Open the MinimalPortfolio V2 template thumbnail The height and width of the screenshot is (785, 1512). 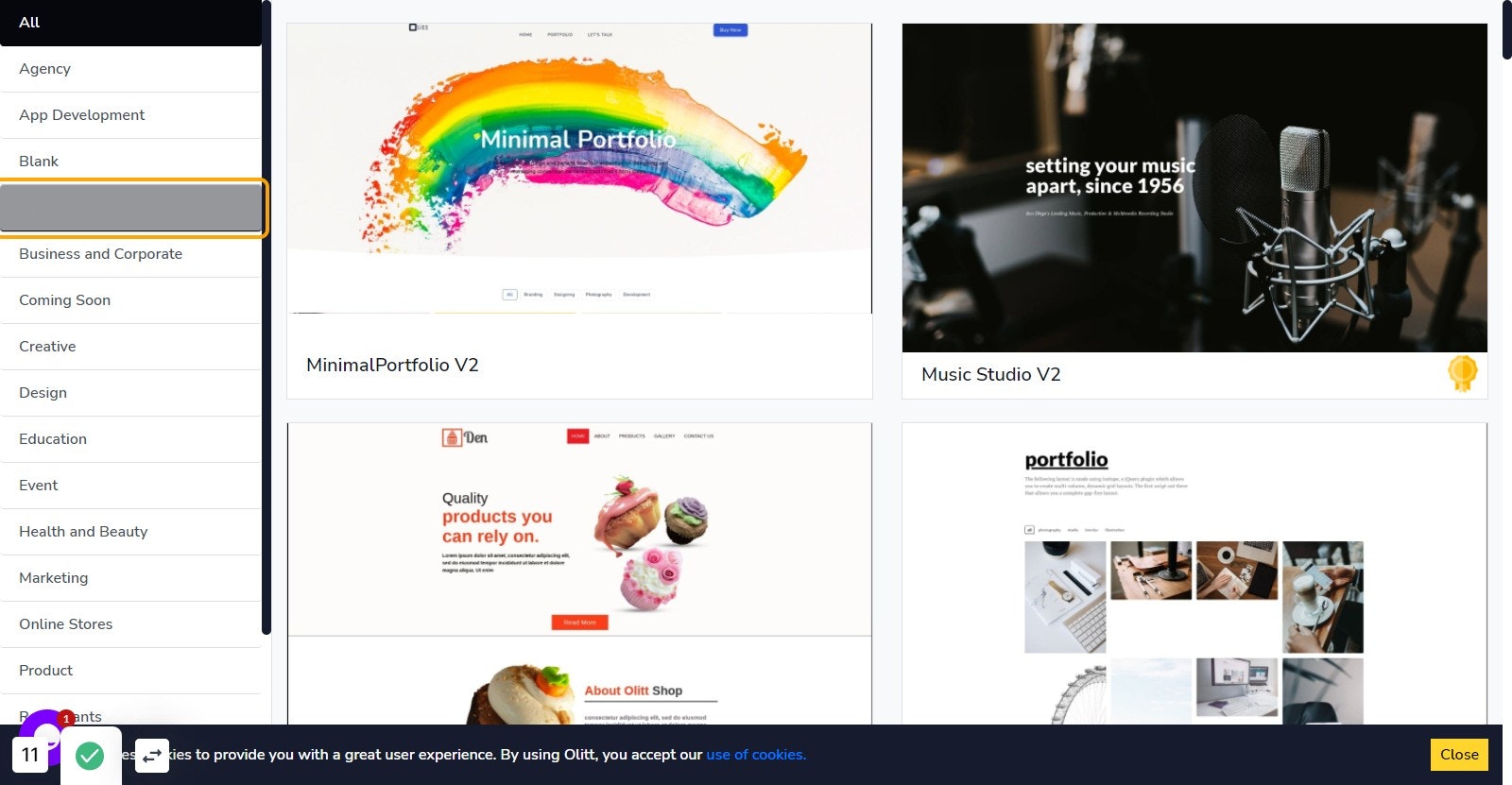[579, 168]
